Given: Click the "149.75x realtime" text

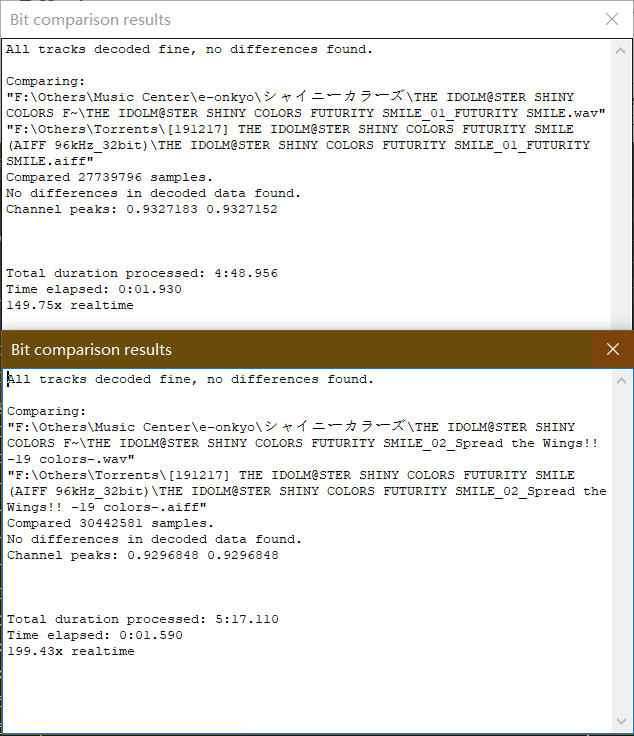Looking at the screenshot, I should 69,305.
